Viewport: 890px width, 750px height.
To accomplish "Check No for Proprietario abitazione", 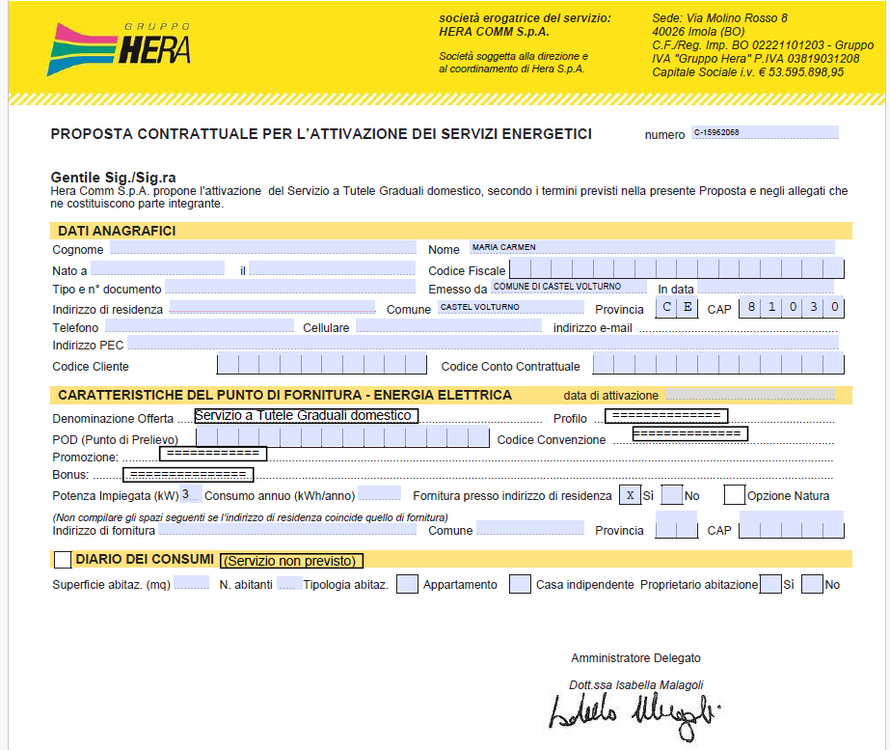I will (812, 584).
